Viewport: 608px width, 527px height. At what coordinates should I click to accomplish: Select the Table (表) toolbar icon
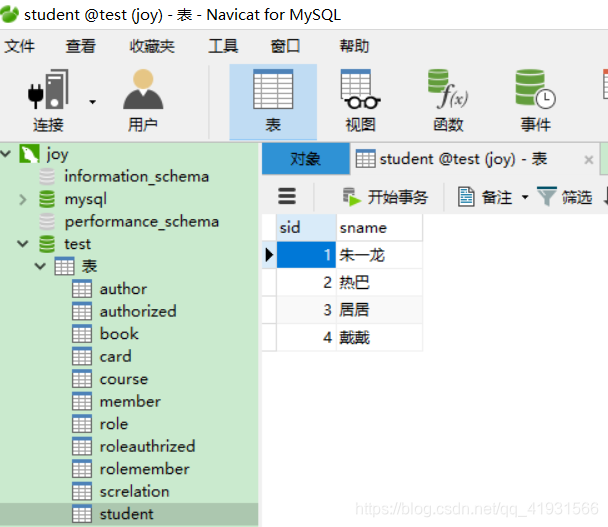[x=273, y=101]
